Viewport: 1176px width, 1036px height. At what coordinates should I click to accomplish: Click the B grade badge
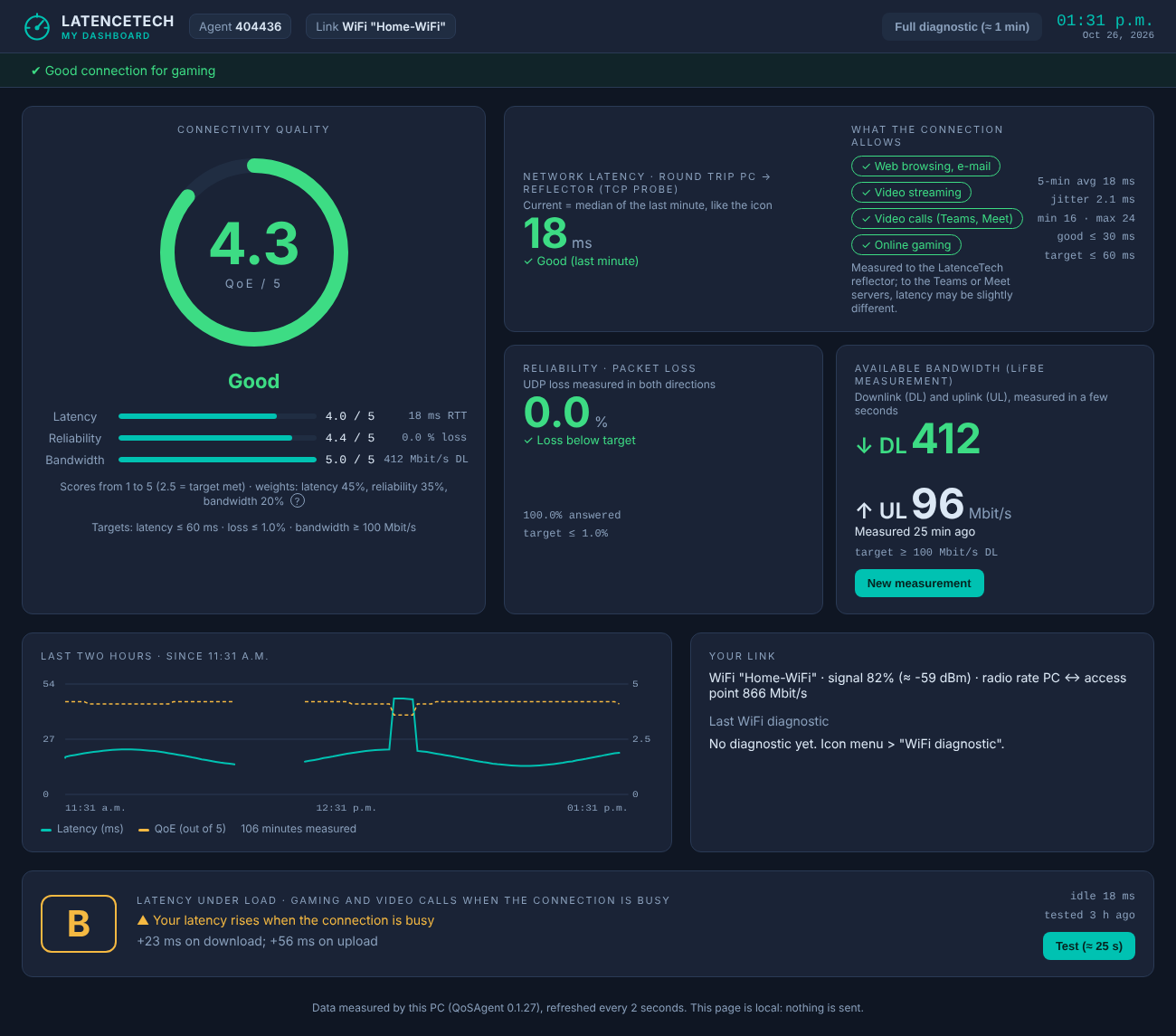(79, 924)
